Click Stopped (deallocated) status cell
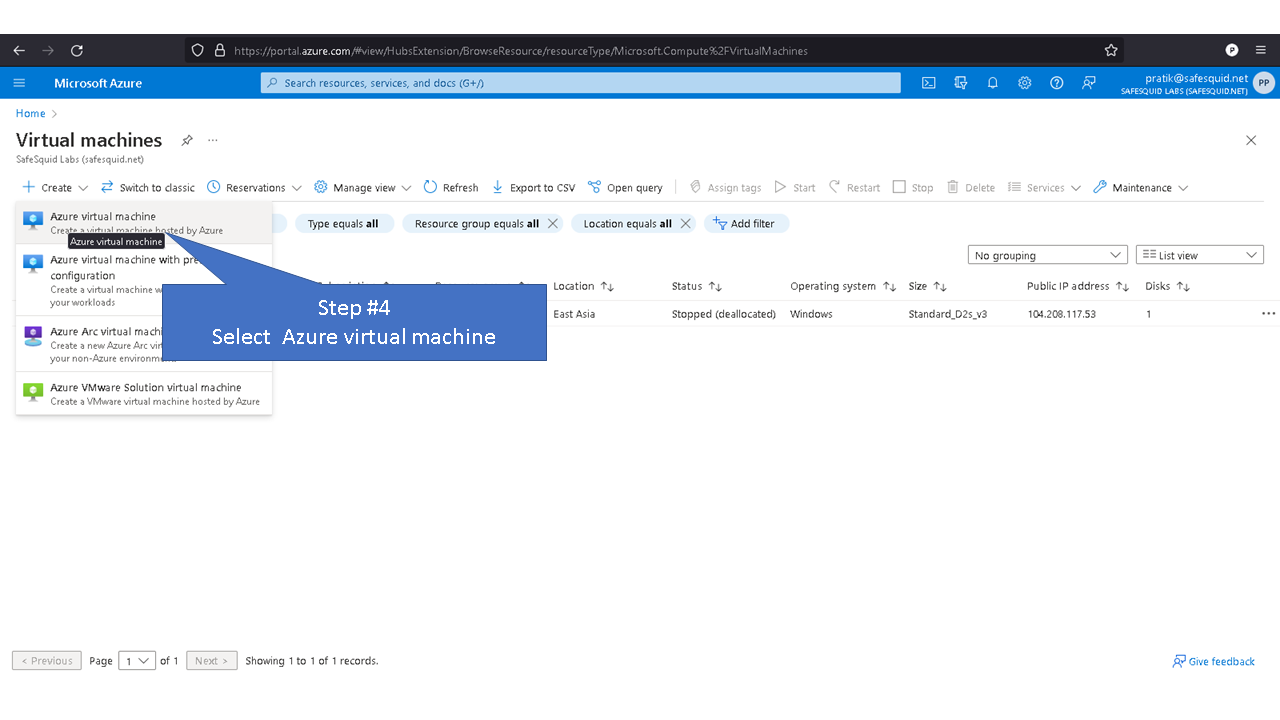Viewport: 1280px width, 720px height. 724,314
